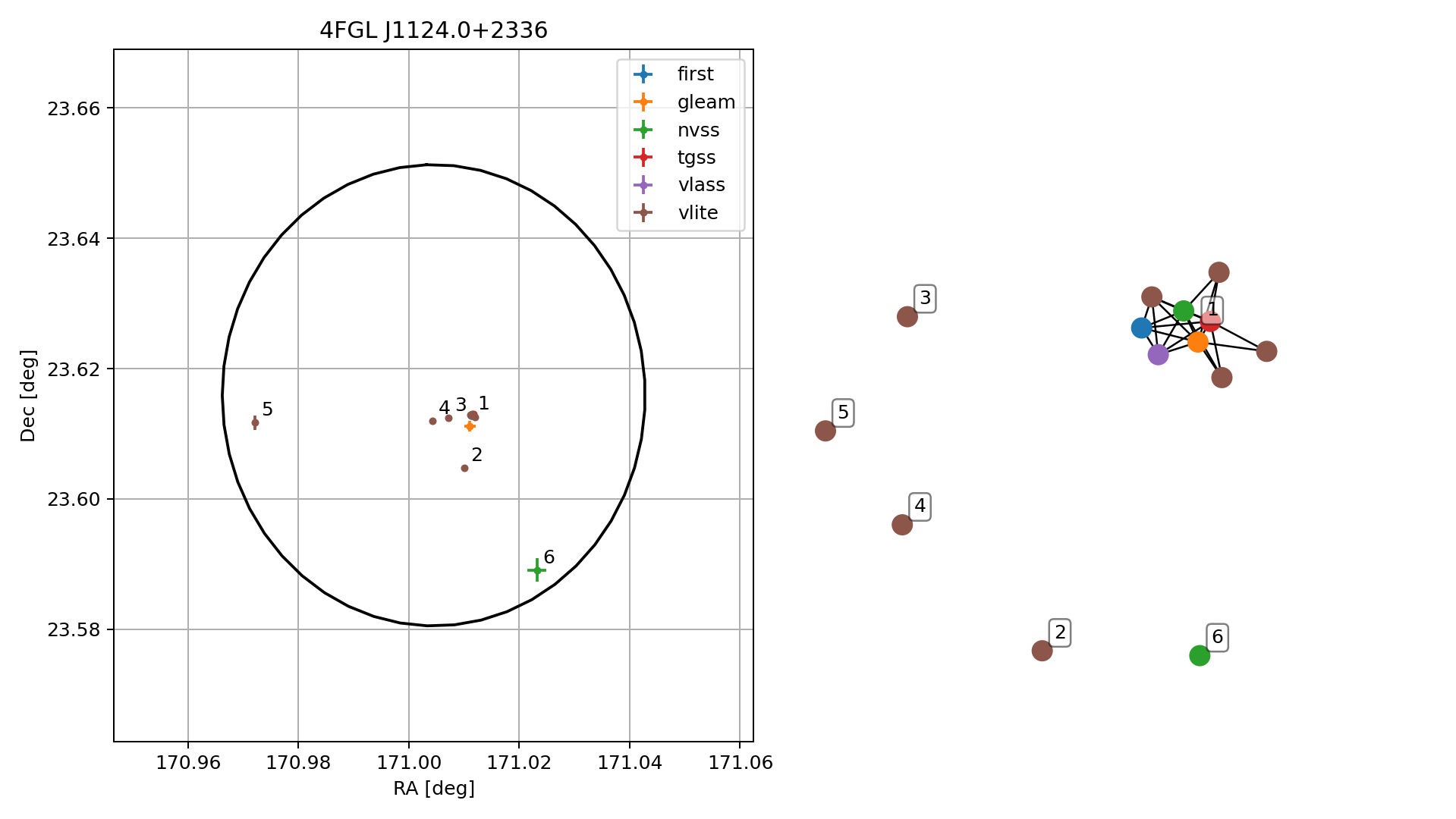Click the Dec [deg] axis label
Screen dimensions: 1456x819
28,396
